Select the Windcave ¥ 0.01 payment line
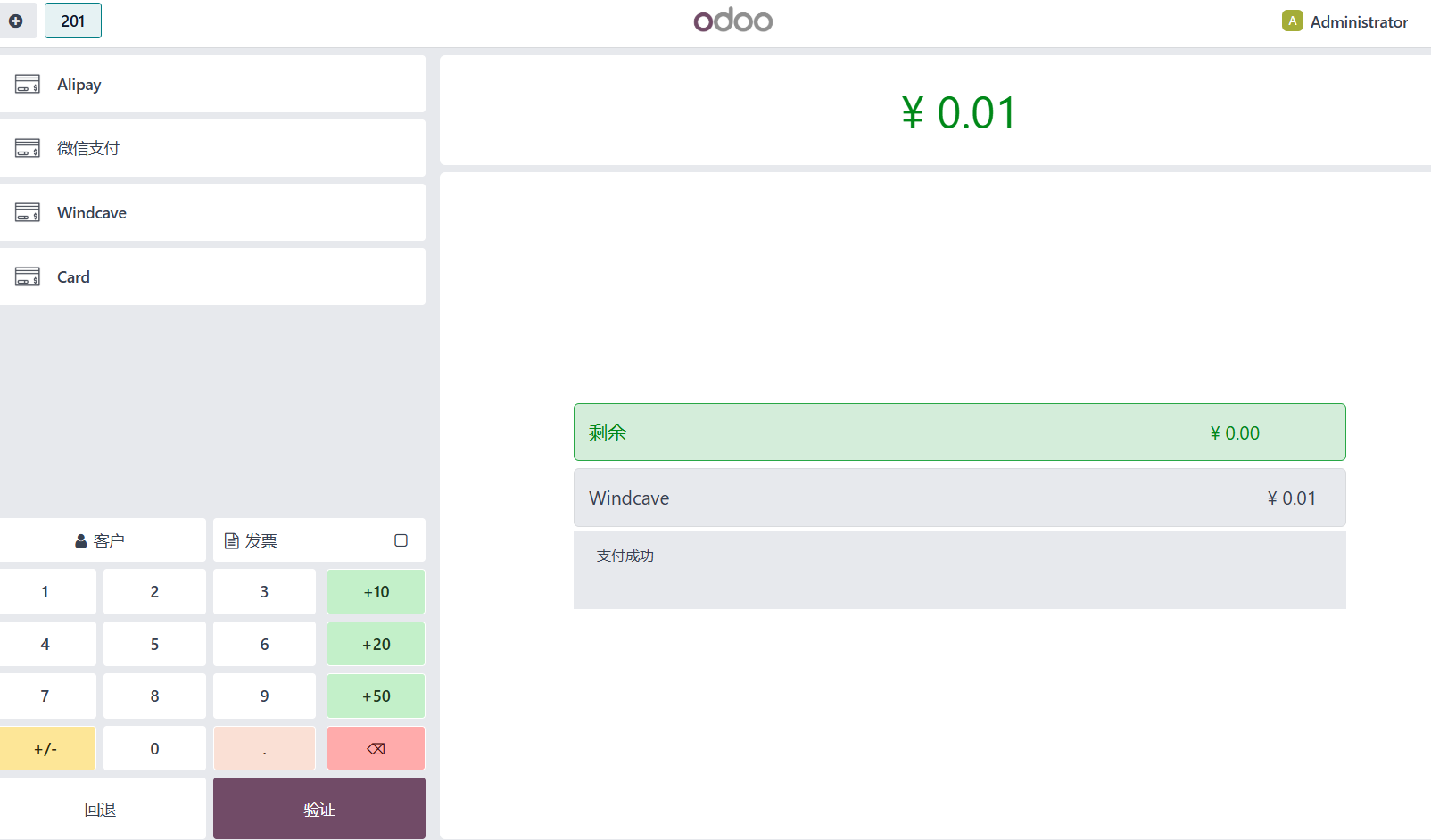1431x840 pixels. (x=960, y=498)
